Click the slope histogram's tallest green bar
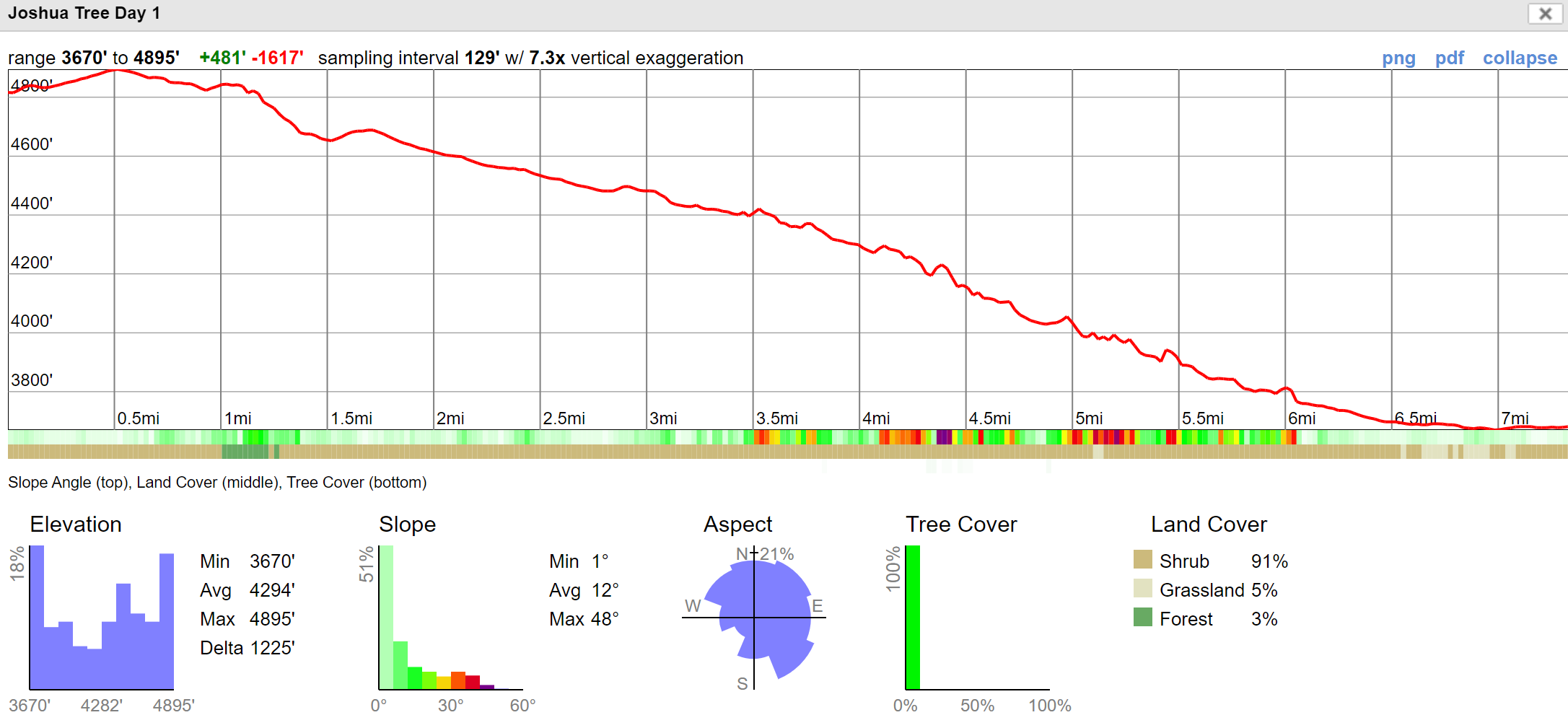Image resolution: width=1568 pixels, height=715 pixels. coord(386,618)
